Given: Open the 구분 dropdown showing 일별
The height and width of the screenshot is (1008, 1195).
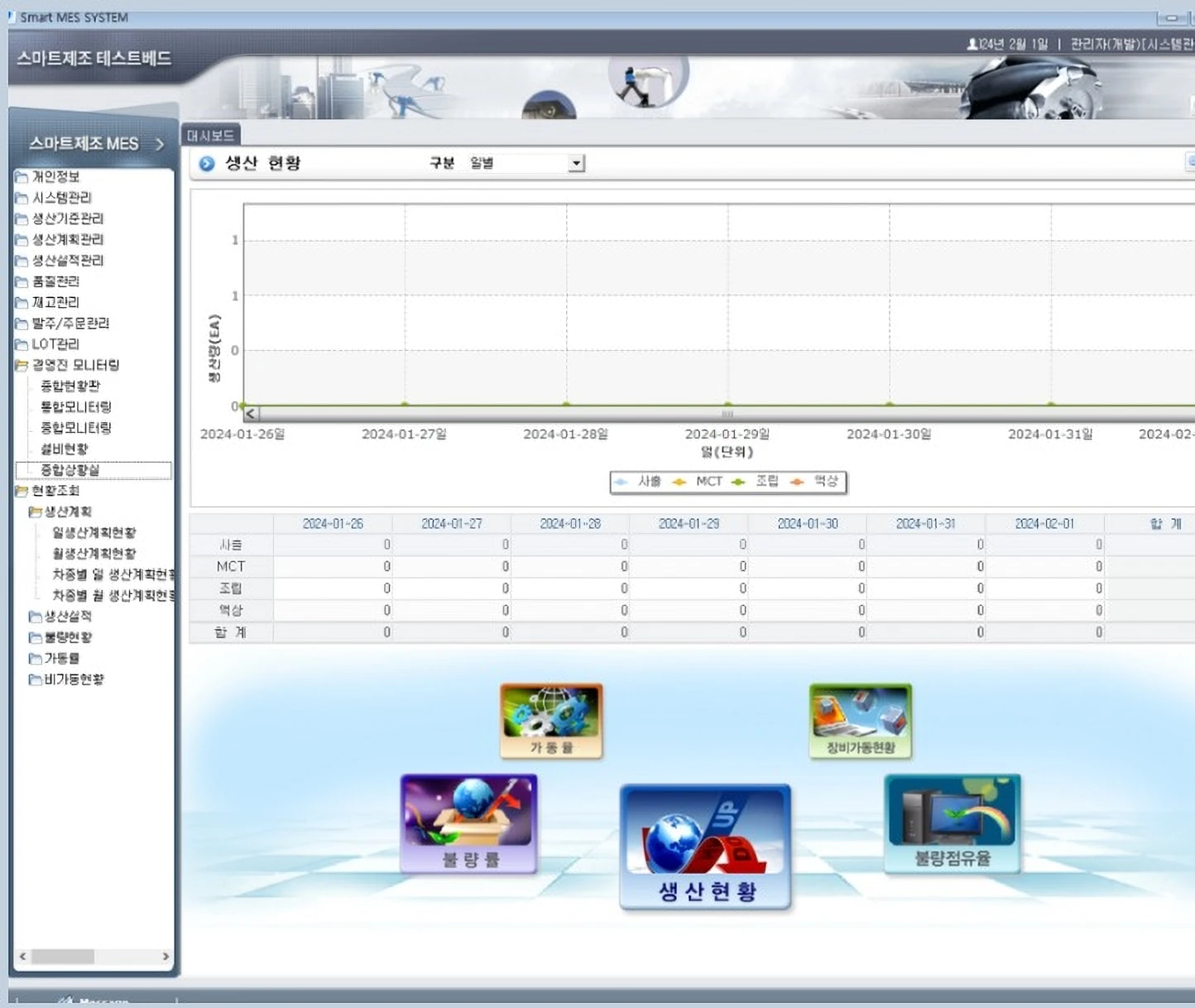Looking at the screenshot, I should (x=576, y=164).
